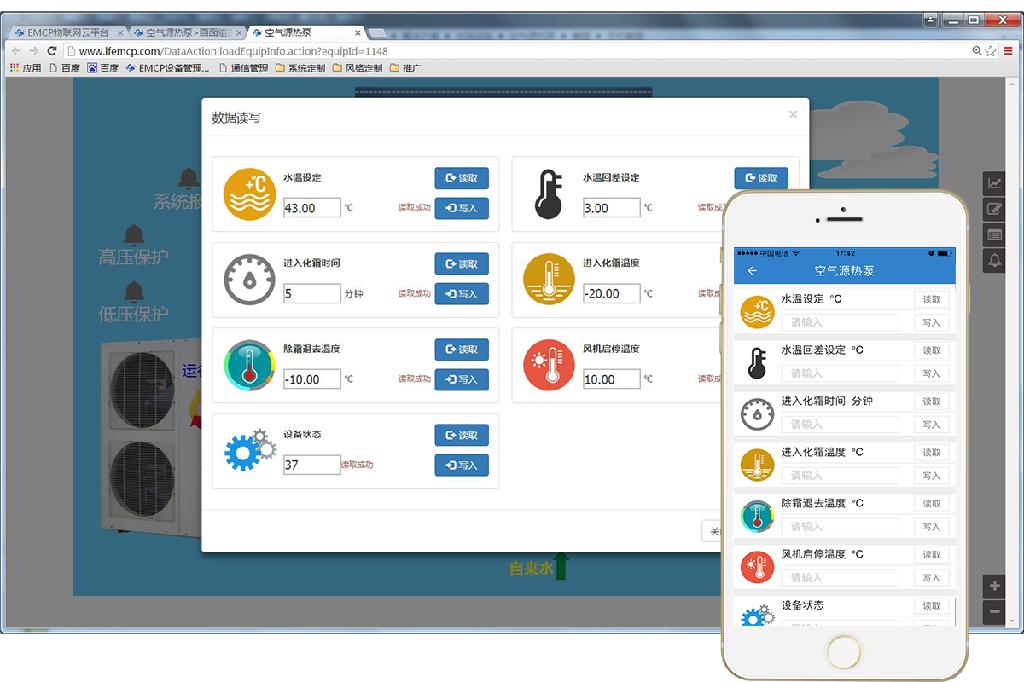Viewport: 1024px width, 682px height.
Task: Click the 水温回差设定 input showing 3.00
Action: pyautogui.click(x=611, y=208)
